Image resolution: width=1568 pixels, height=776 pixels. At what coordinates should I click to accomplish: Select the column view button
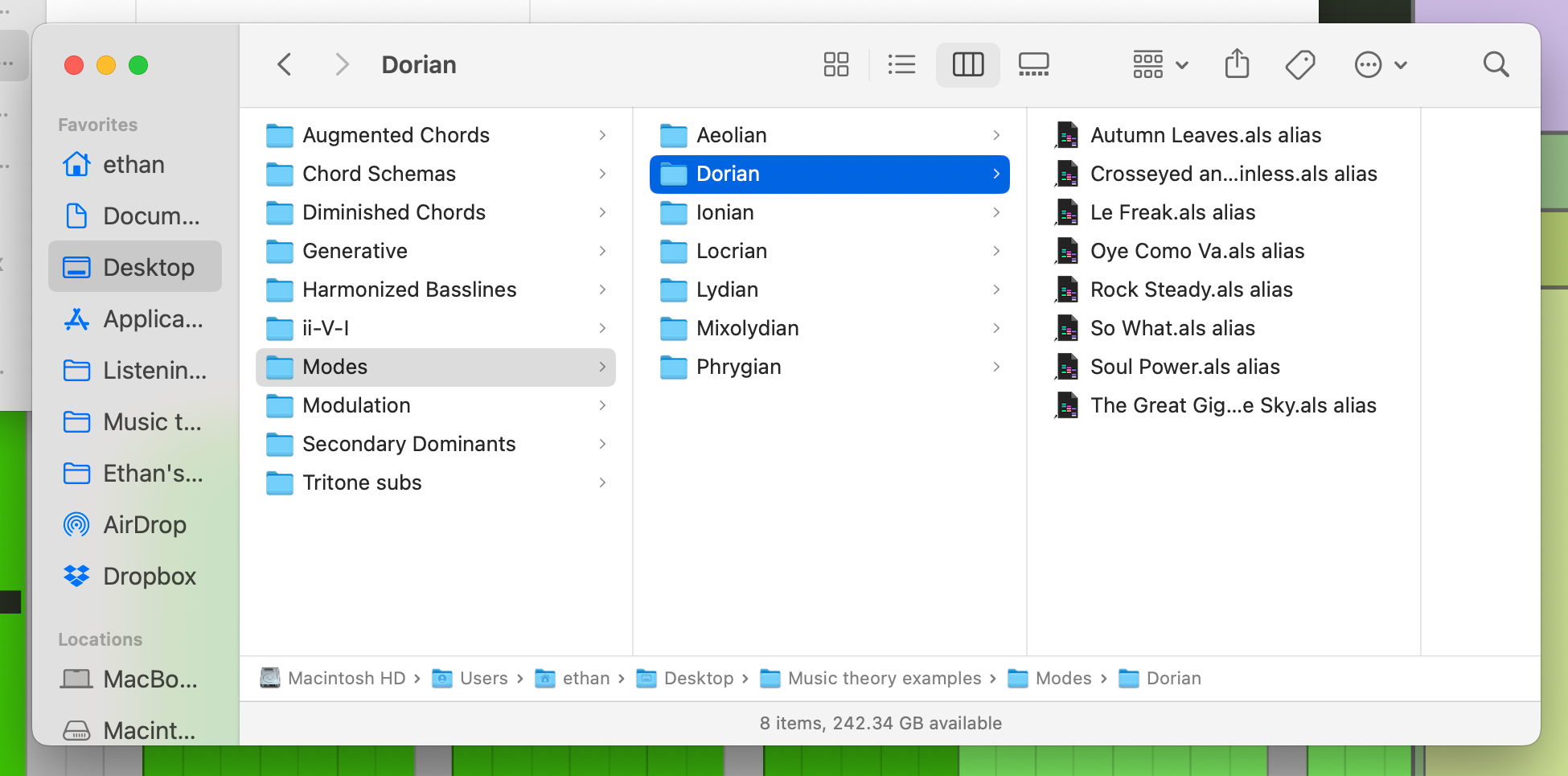click(967, 64)
